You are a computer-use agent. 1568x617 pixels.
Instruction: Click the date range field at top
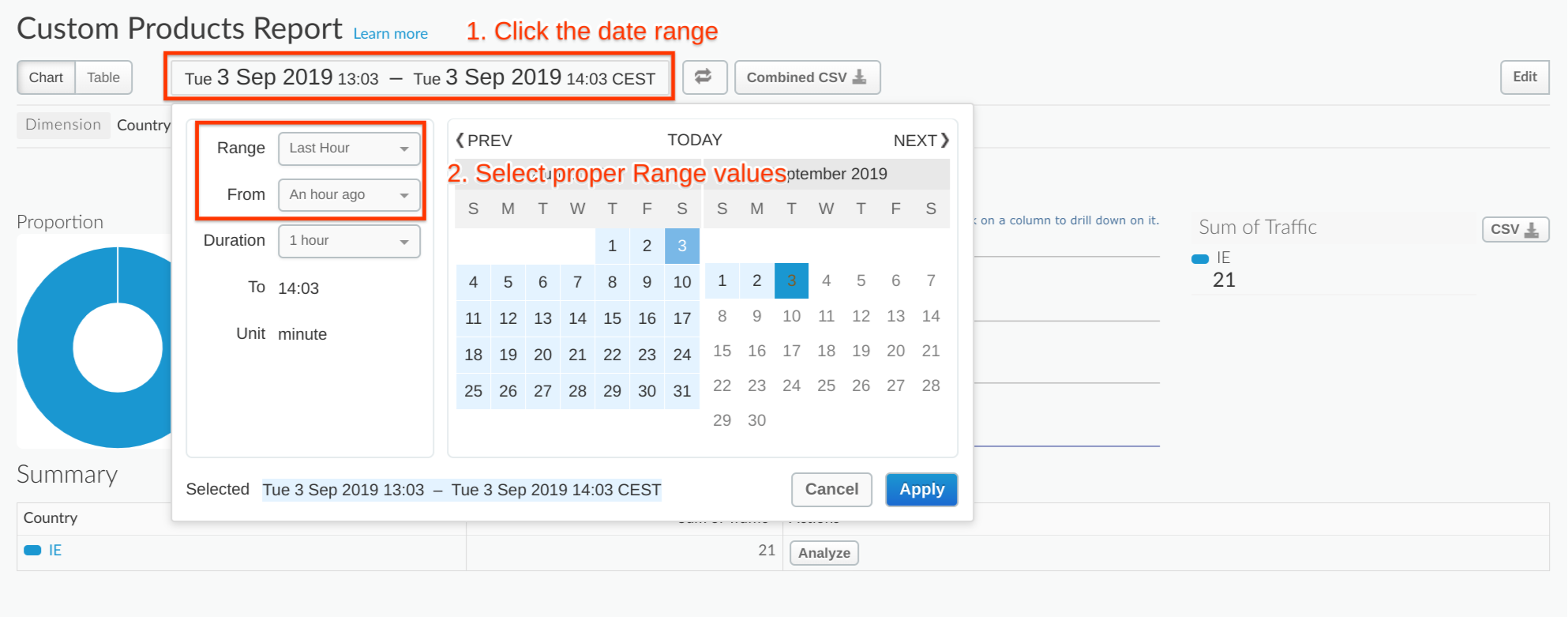click(x=420, y=77)
